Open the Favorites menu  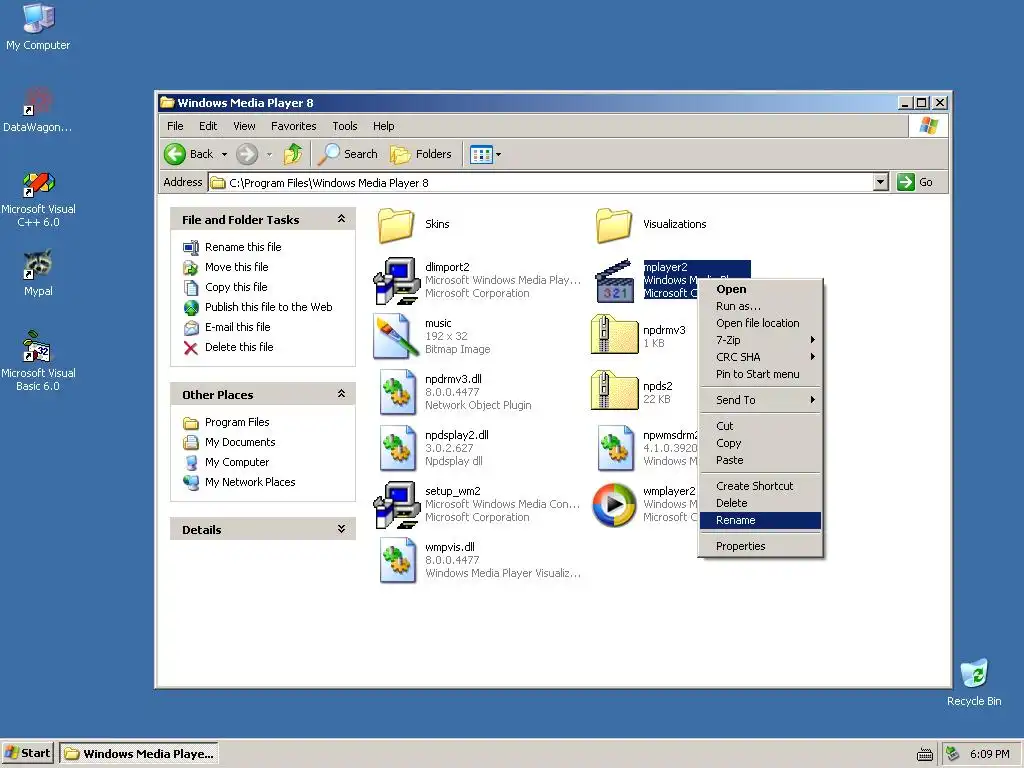tap(293, 126)
